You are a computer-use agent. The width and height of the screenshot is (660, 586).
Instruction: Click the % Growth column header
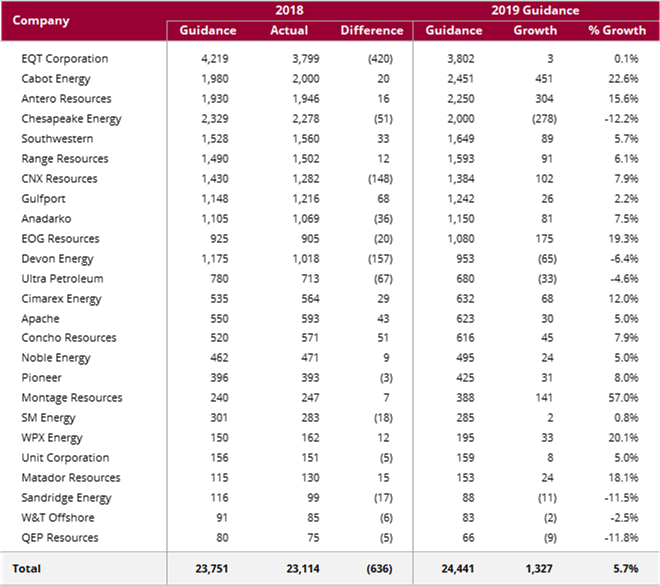tap(617, 30)
